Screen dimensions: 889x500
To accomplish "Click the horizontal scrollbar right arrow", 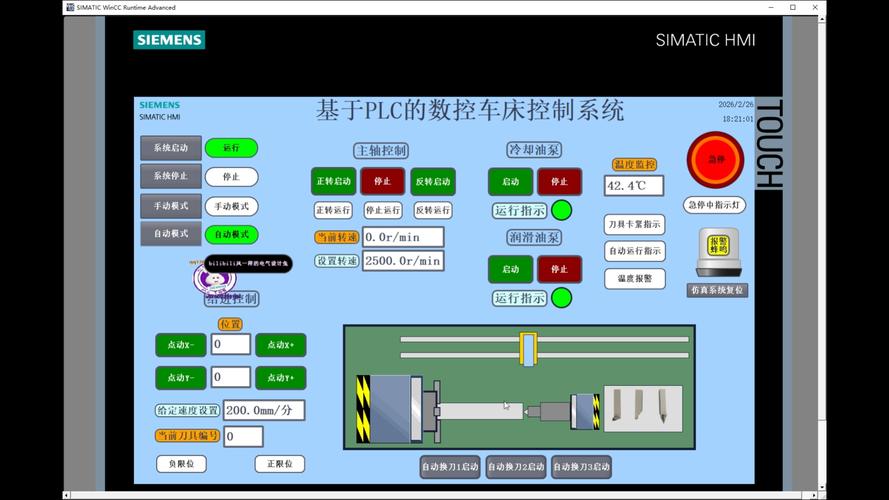I will pos(814,495).
